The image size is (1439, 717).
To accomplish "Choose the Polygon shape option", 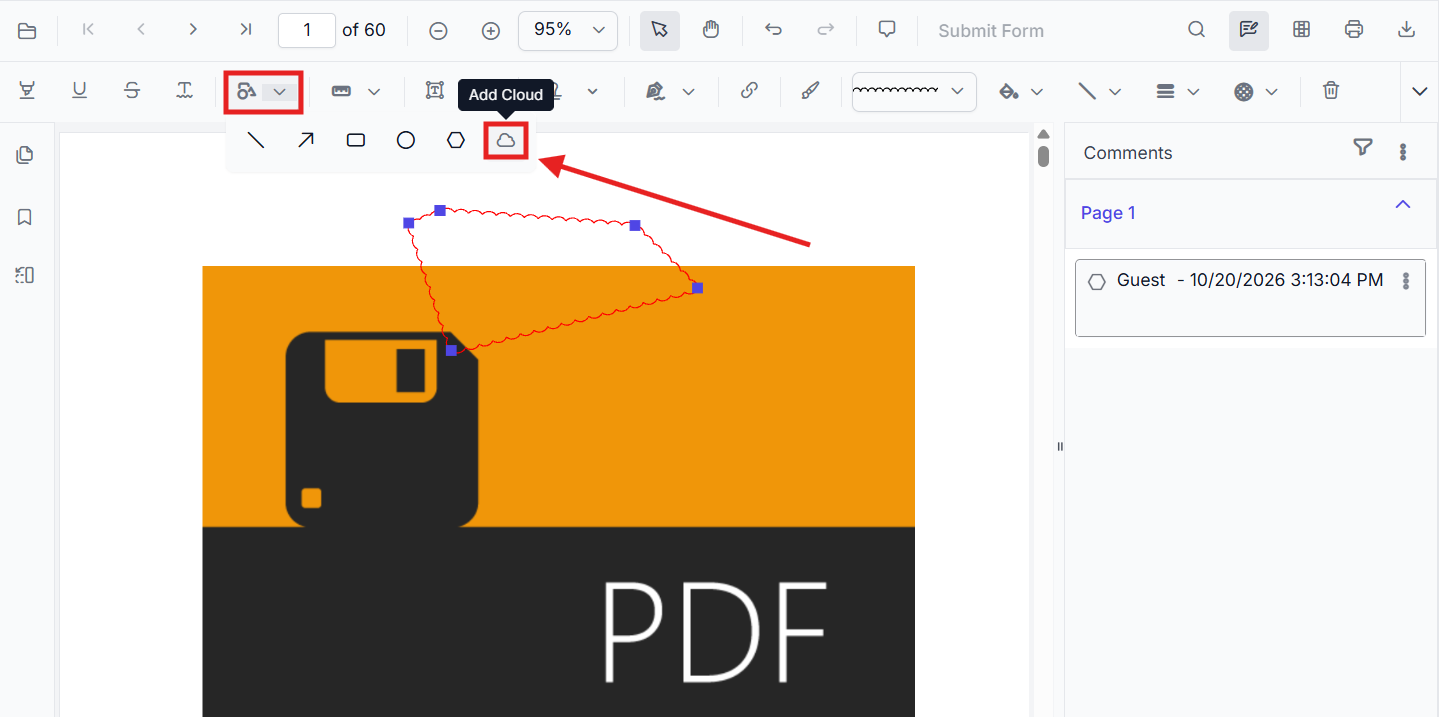I will click(x=456, y=140).
